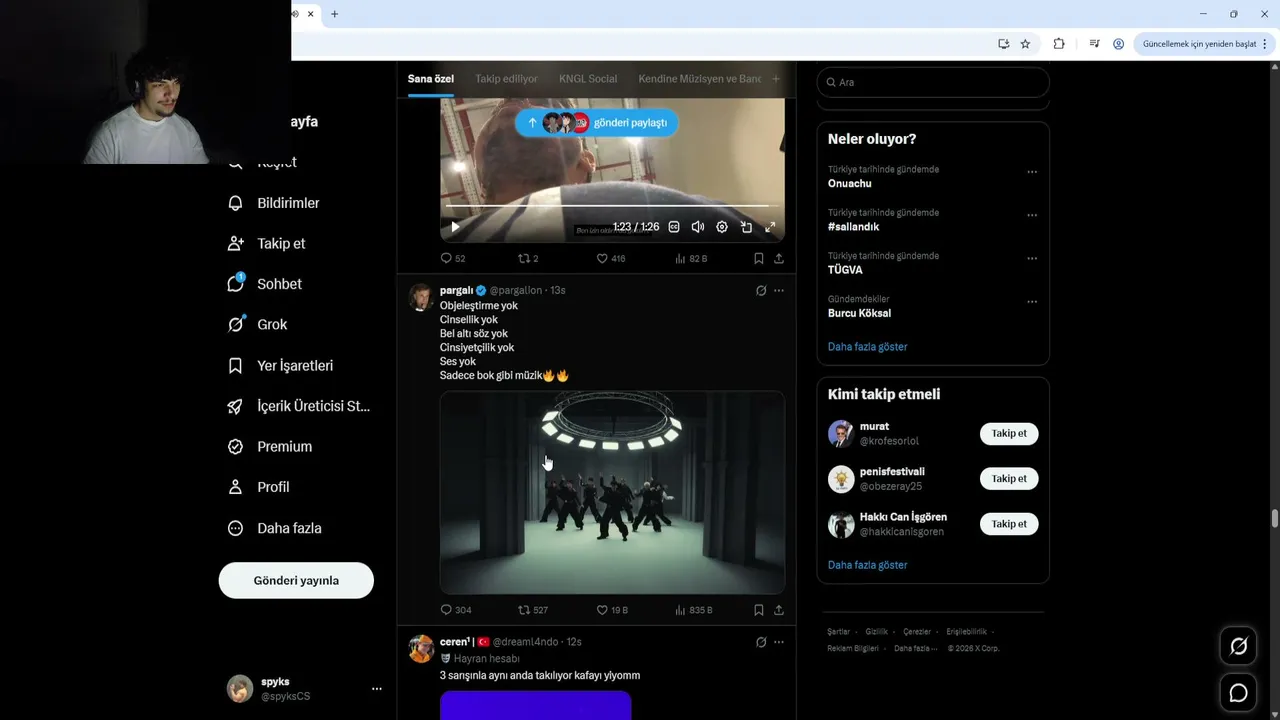Play the video
The height and width of the screenshot is (720, 1280).
pyautogui.click(x=455, y=227)
